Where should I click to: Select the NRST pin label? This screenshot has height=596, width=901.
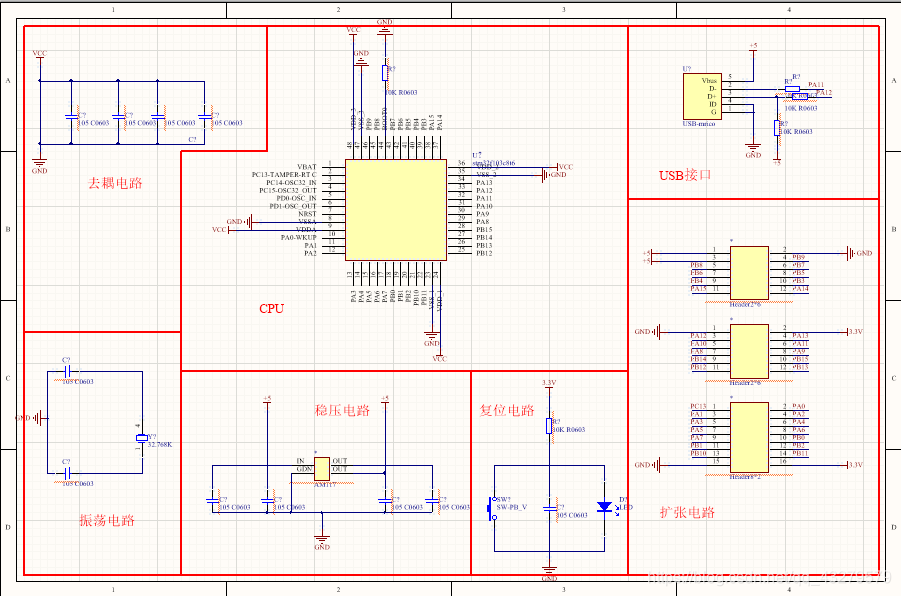pos(307,214)
